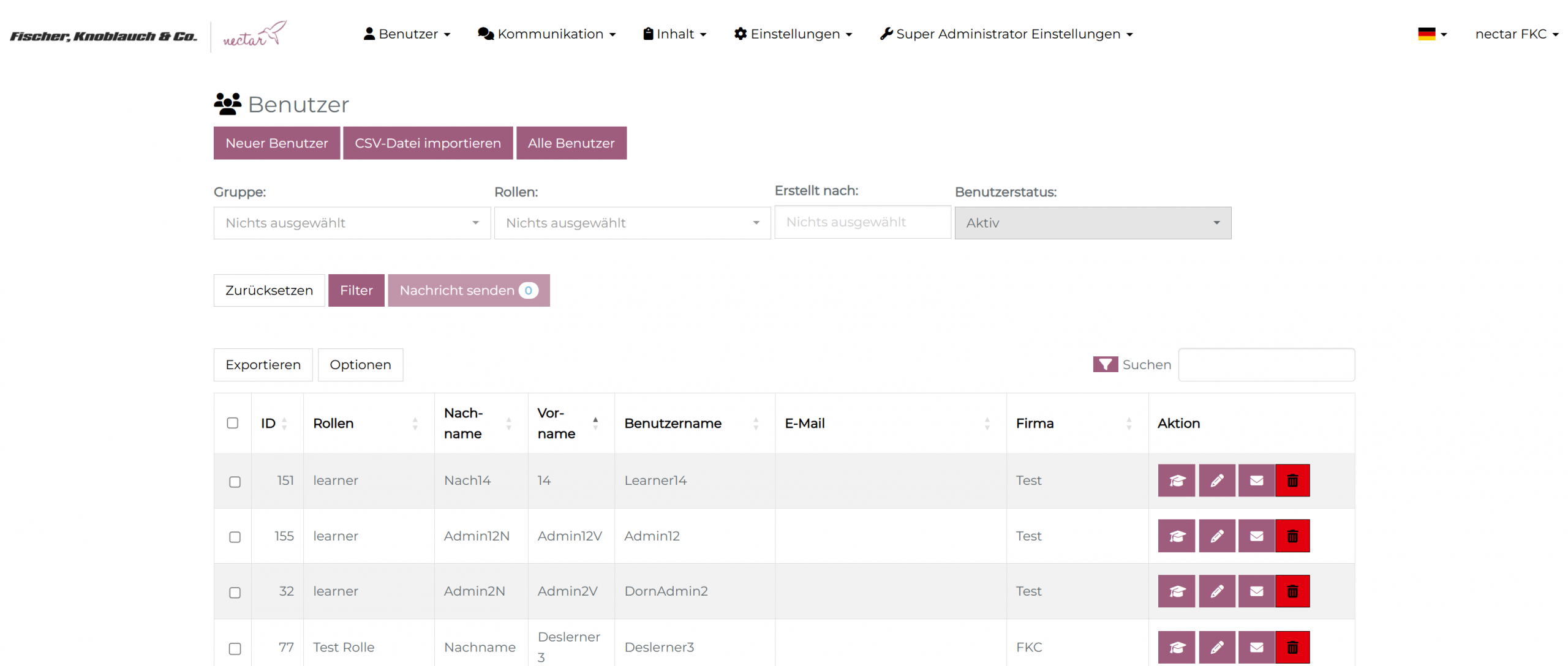Click CSV-Datei importieren button
The width and height of the screenshot is (1568, 666).
[x=427, y=143]
